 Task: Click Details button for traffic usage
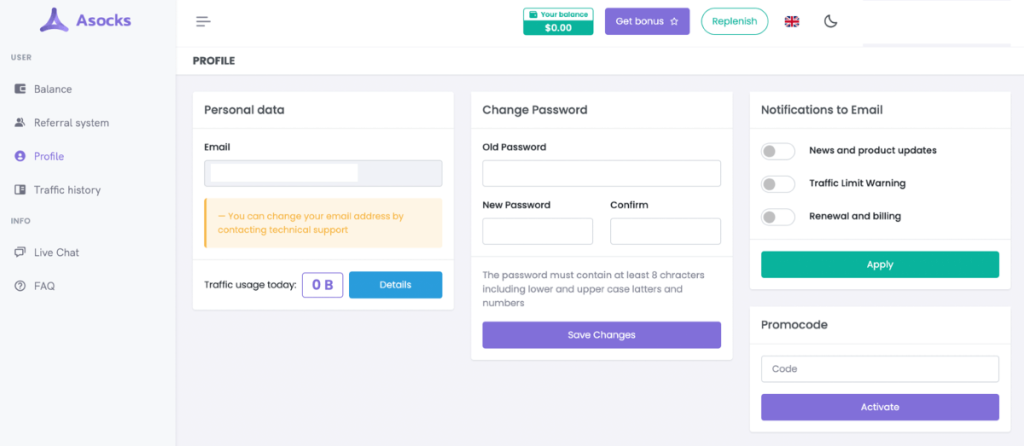click(x=395, y=285)
